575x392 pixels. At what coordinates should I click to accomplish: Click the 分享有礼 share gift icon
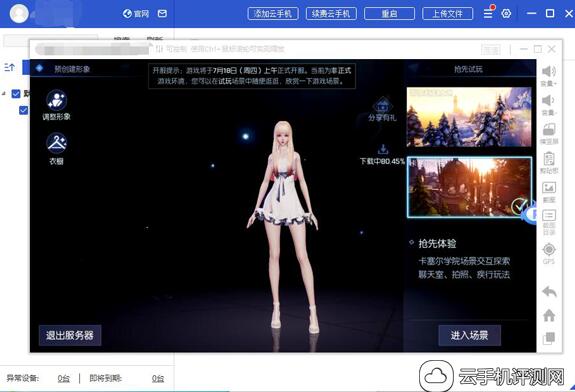pos(382,109)
